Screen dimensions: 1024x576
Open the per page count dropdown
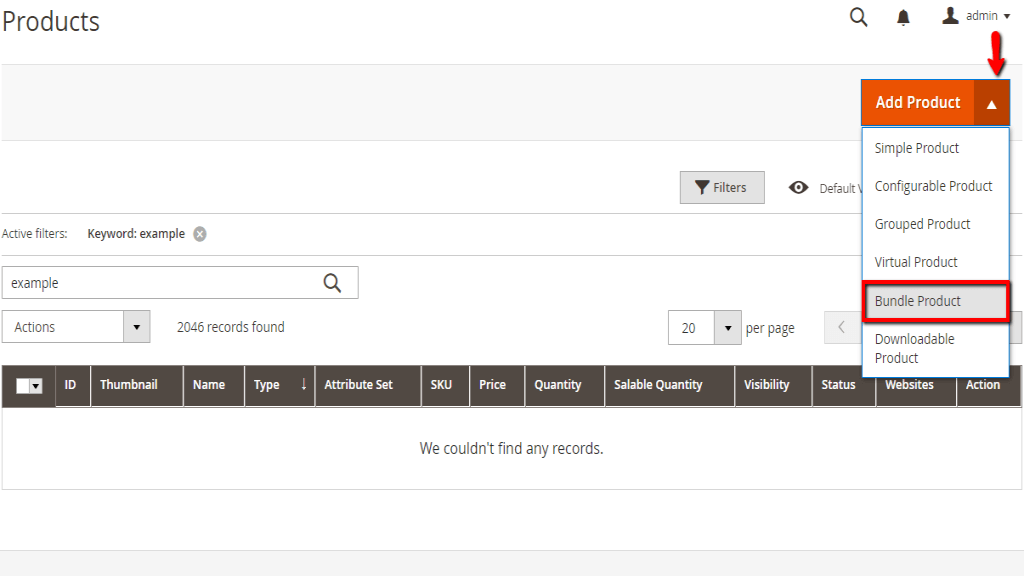click(x=727, y=328)
